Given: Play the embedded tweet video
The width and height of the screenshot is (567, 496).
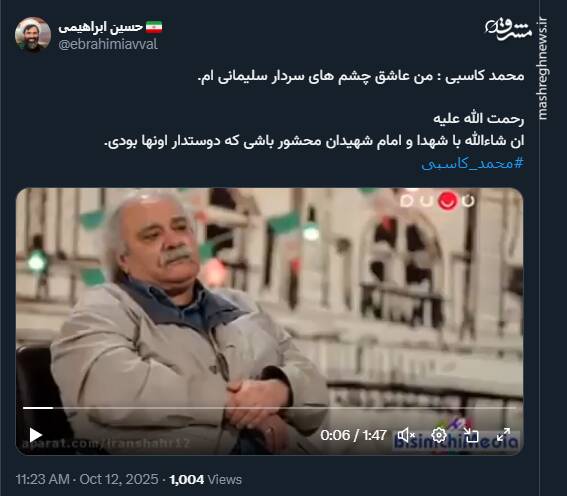Looking at the screenshot, I should [35, 435].
